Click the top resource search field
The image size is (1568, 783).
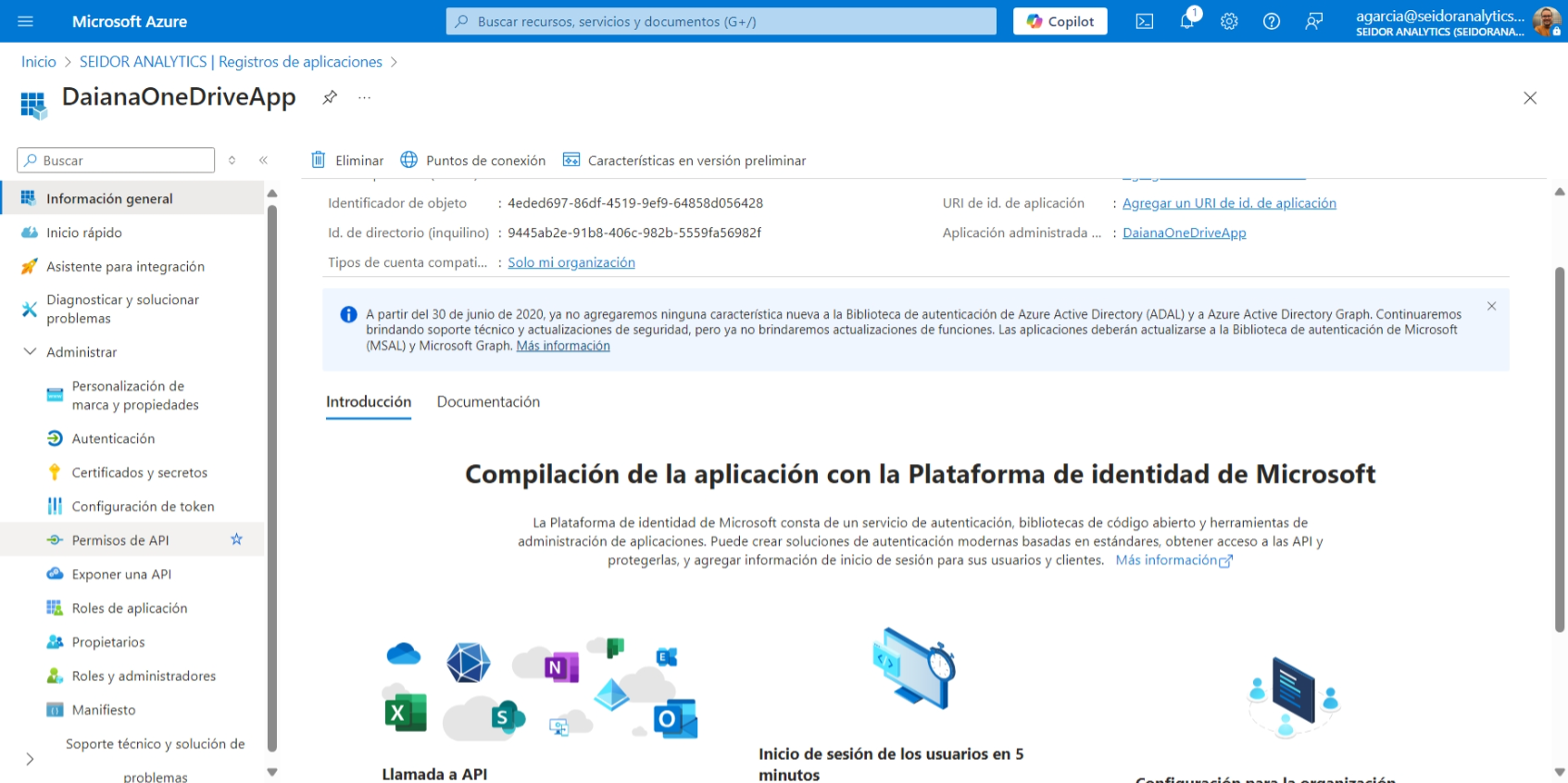tap(721, 21)
